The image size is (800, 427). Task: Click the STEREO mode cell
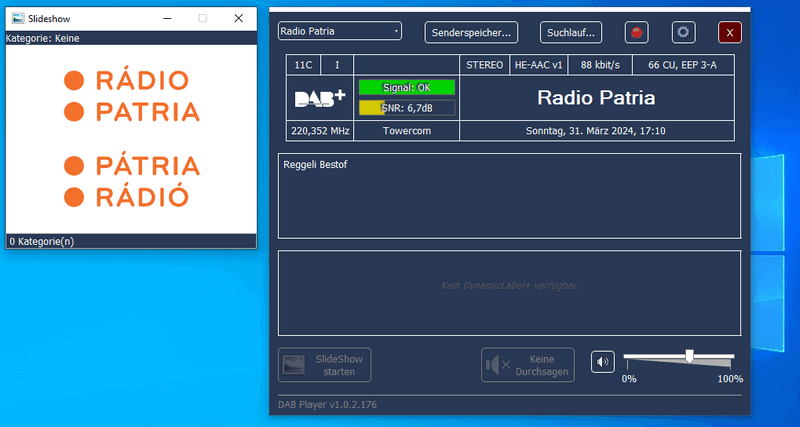click(x=484, y=65)
